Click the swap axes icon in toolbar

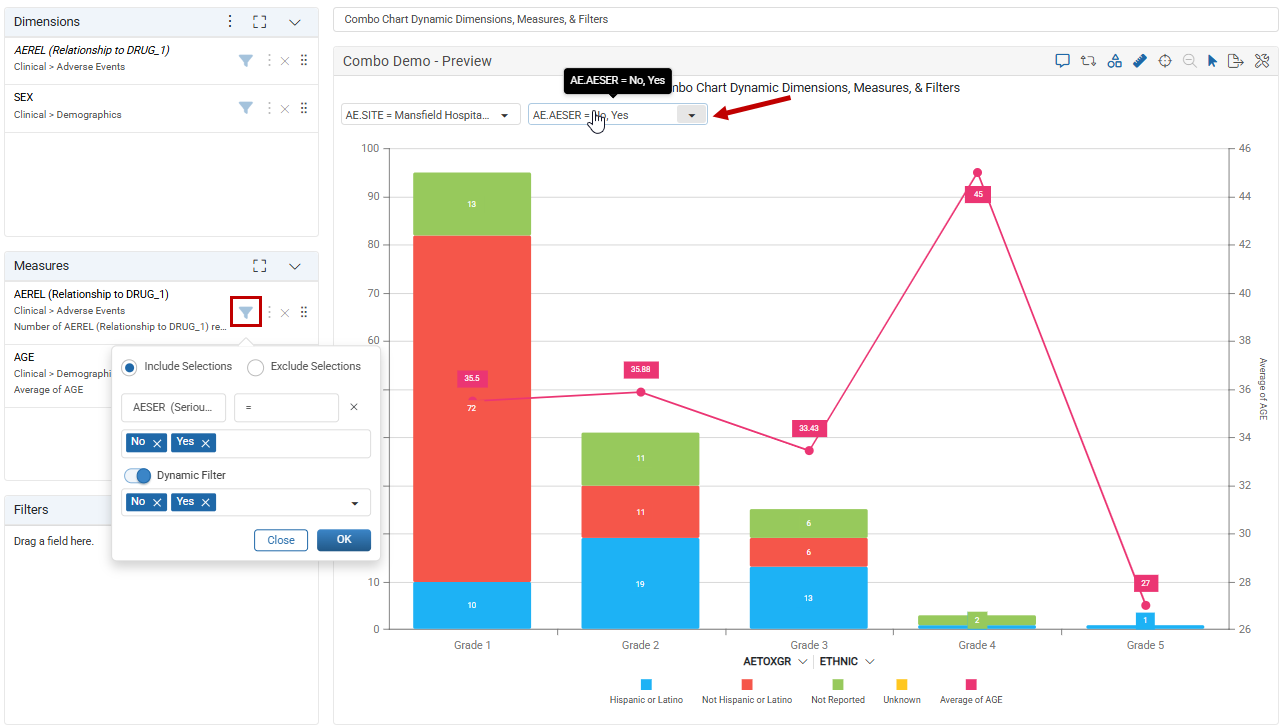pos(1088,61)
